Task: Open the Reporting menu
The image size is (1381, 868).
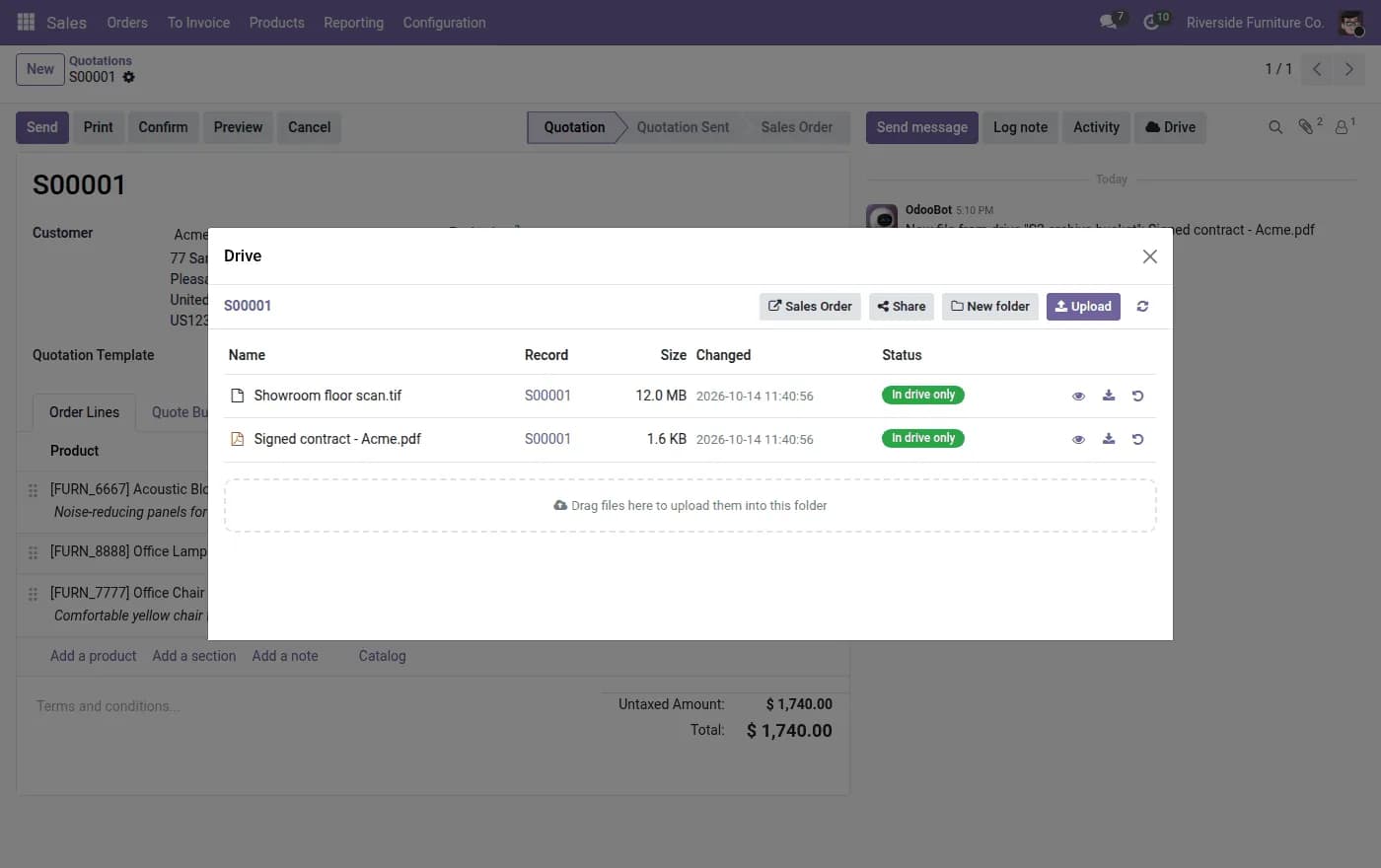Action: coord(353,22)
